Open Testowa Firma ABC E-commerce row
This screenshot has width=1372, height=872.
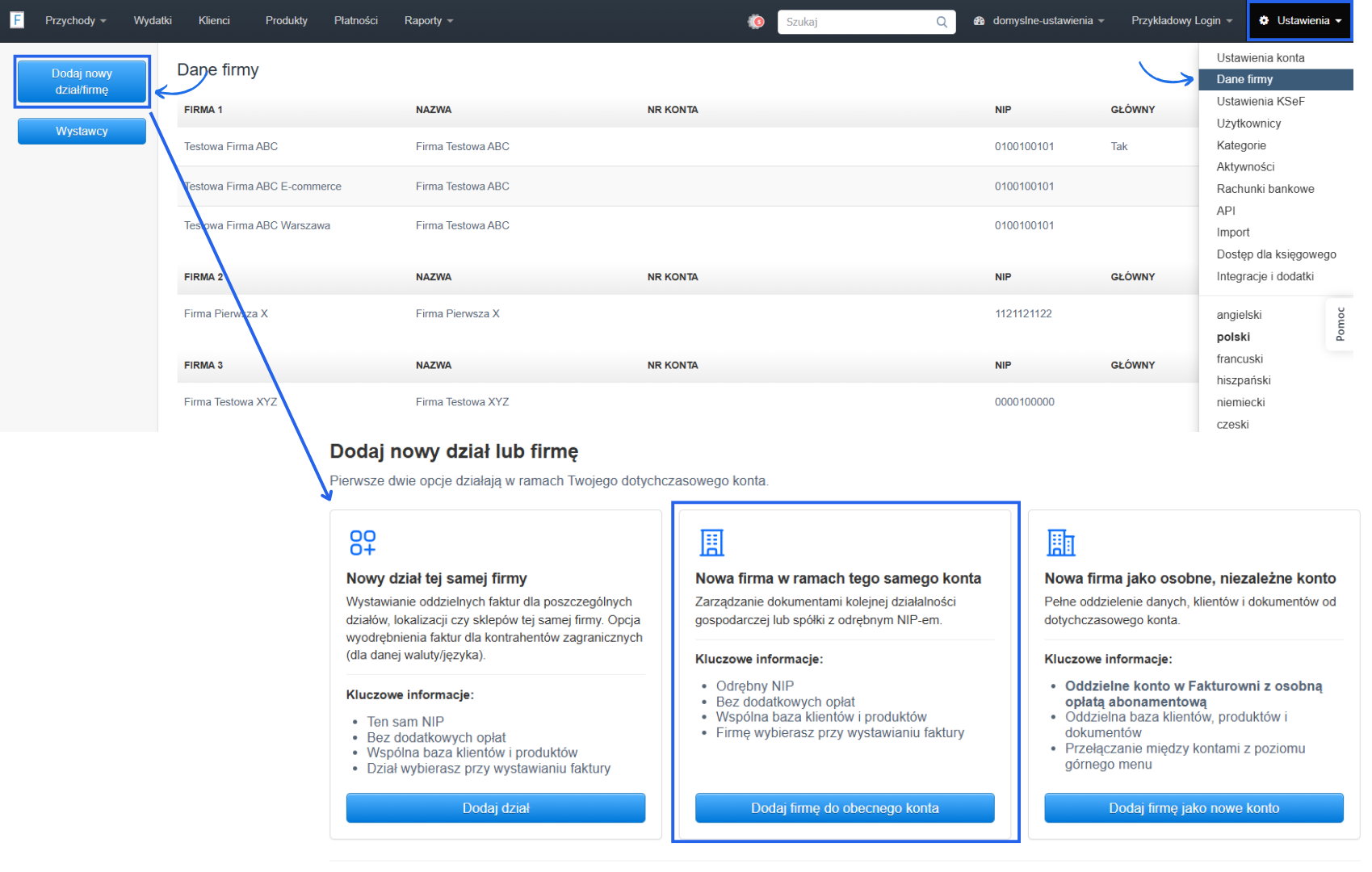click(688, 187)
